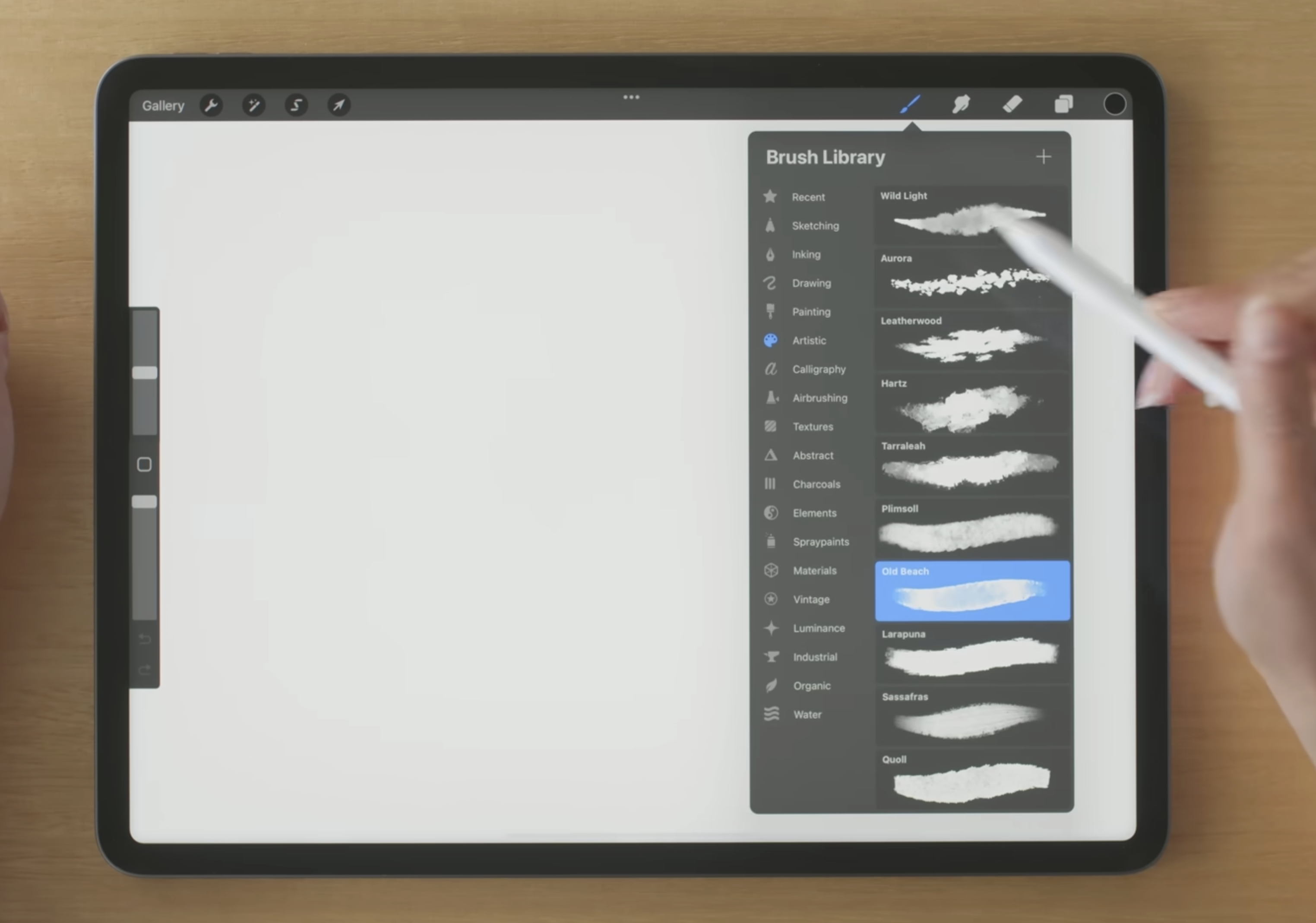This screenshot has height=923, width=1316.
Task: Switch to the Sketching brush category
Action: coord(815,226)
